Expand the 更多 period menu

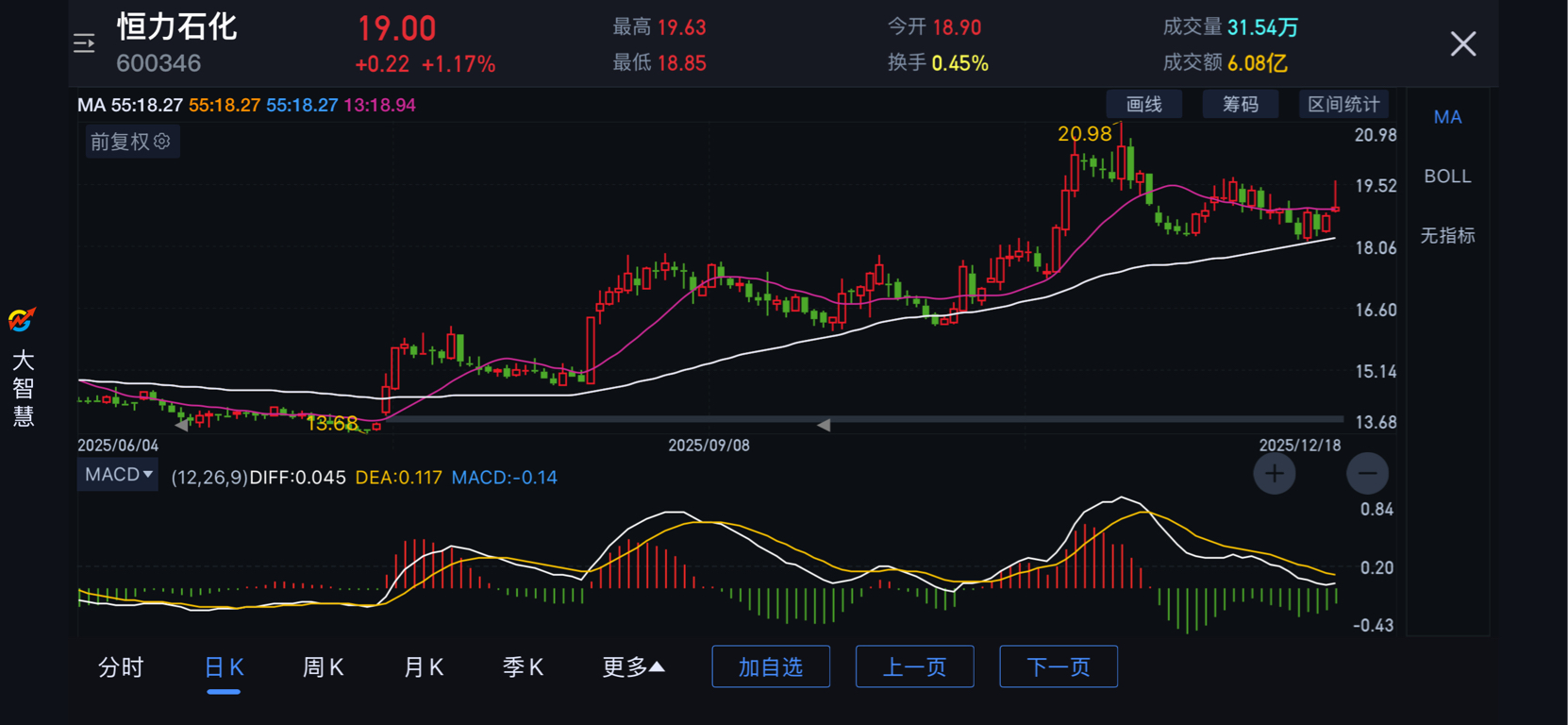(633, 667)
